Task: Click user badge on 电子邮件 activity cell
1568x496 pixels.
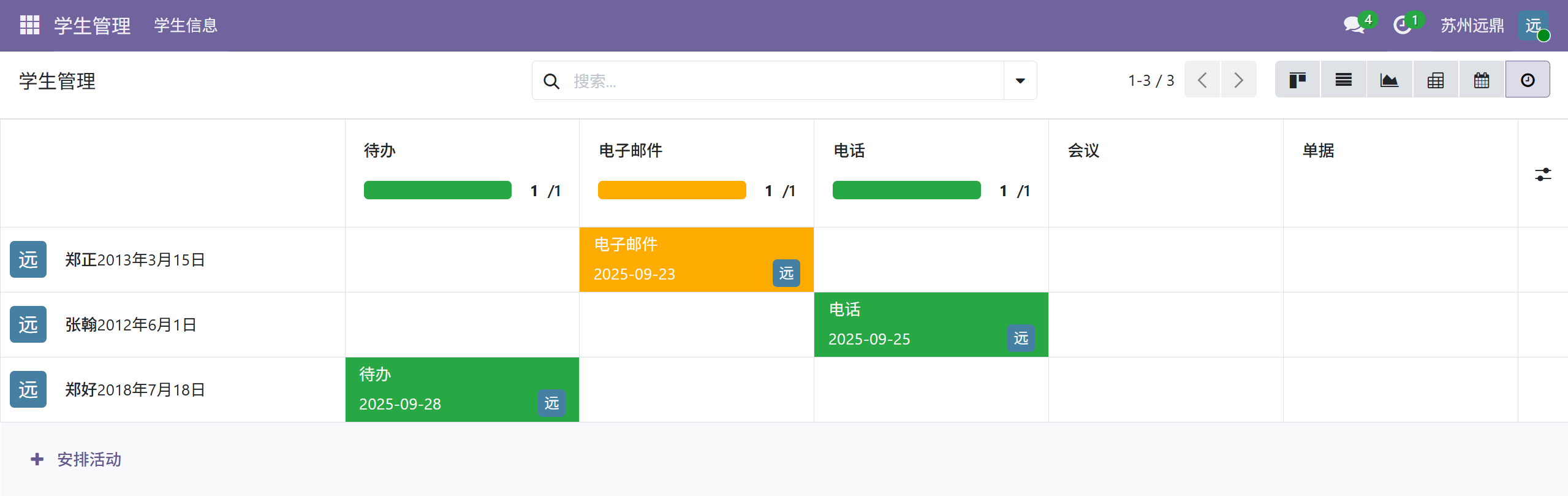Action: click(786, 273)
